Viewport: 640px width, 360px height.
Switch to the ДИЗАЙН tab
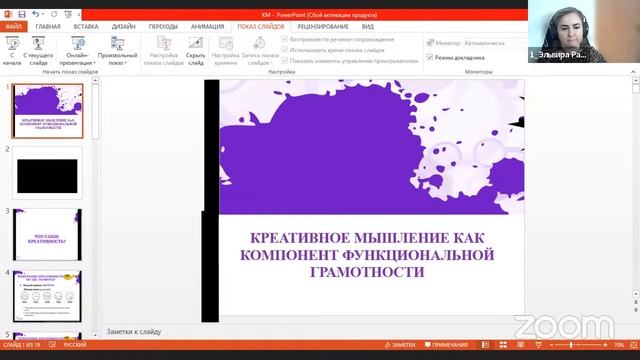click(123, 27)
